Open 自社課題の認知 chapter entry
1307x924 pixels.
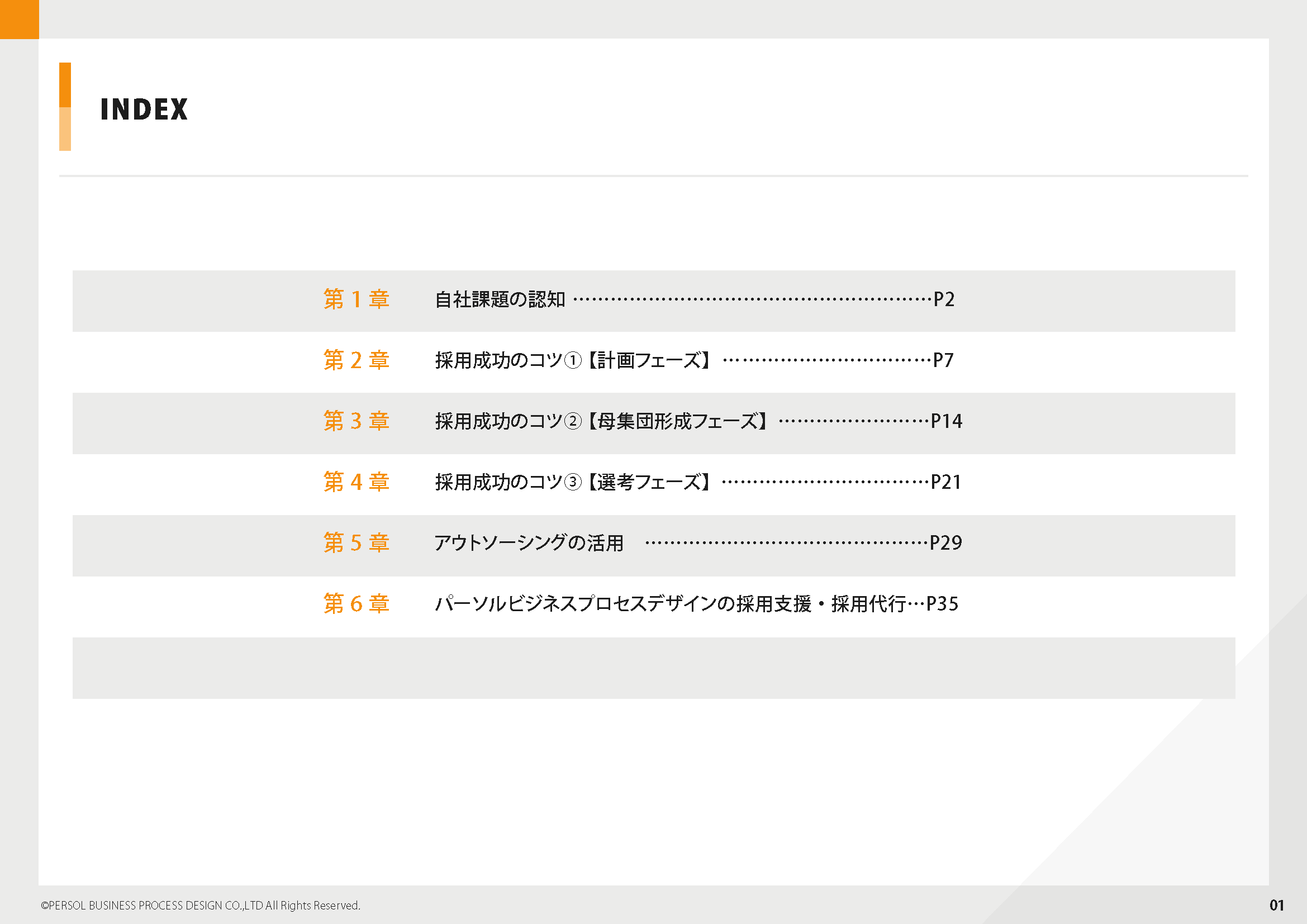tap(500, 299)
